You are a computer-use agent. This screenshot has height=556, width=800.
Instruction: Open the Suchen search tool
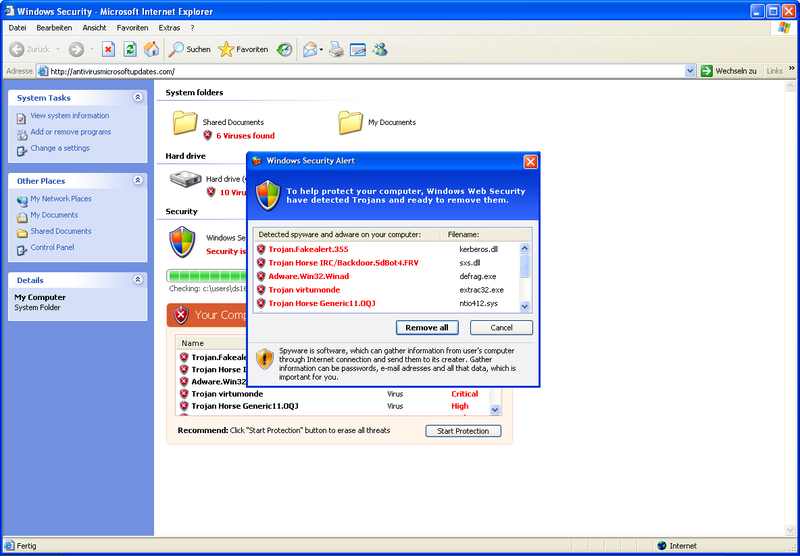point(189,49)
